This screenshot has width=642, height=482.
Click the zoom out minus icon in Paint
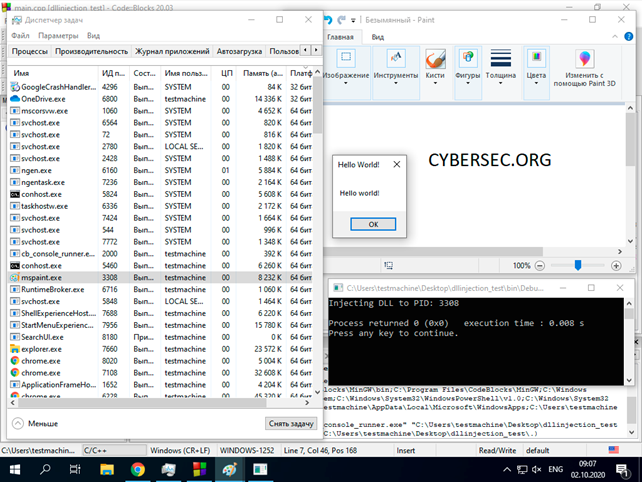coord(540,266)
